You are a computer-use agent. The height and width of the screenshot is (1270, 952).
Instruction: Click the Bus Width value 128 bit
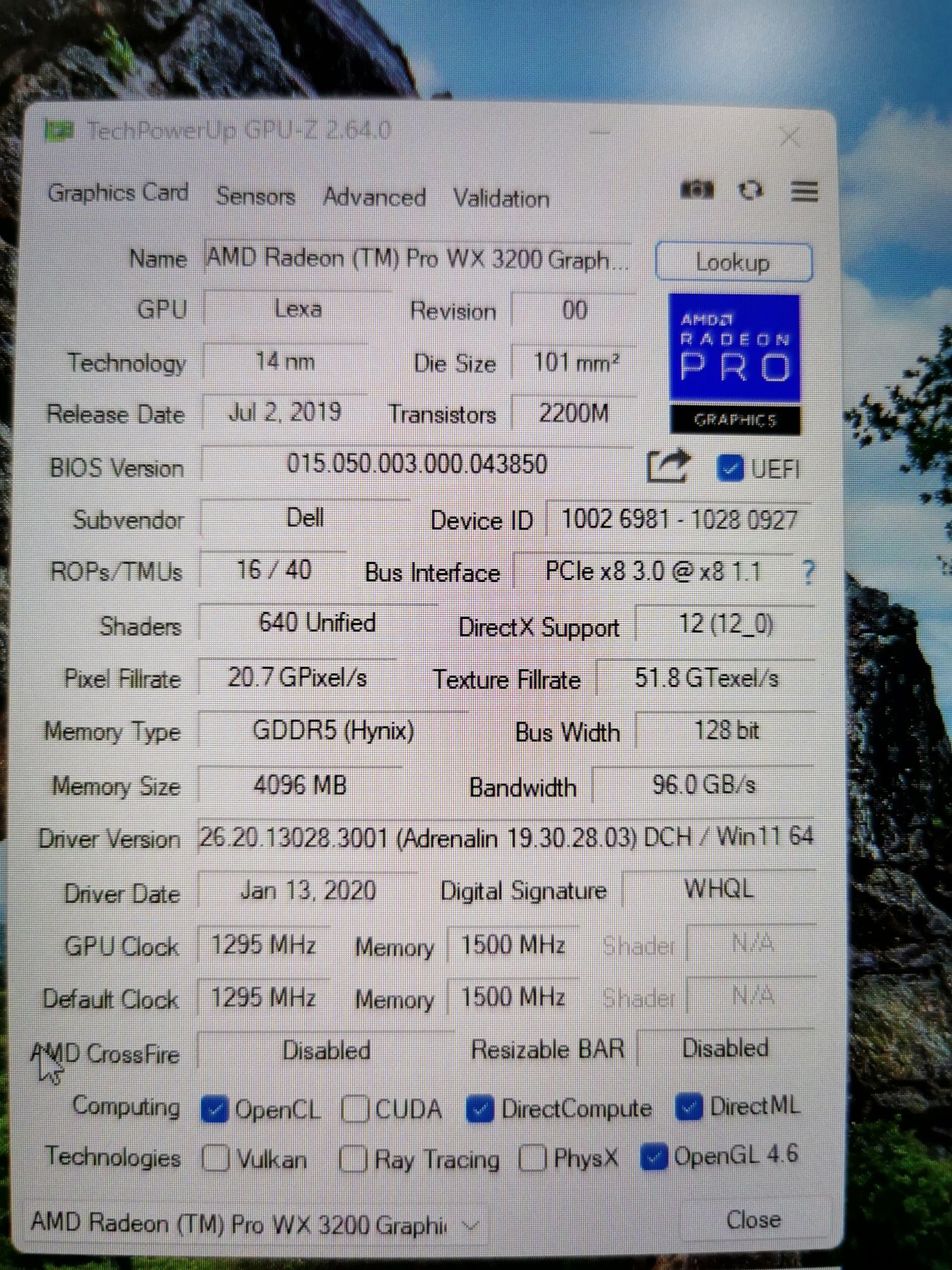tap(726, 730)
